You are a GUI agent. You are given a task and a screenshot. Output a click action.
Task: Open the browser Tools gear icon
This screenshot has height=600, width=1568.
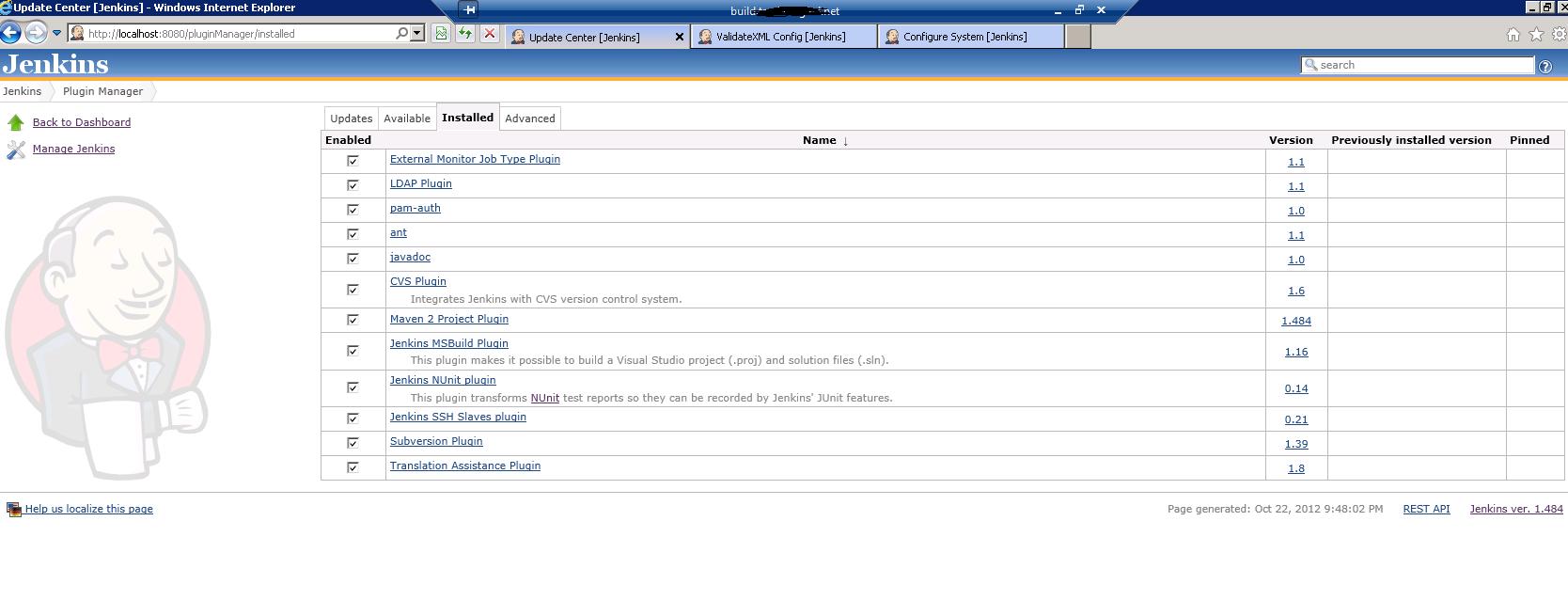click(1559, 35)
